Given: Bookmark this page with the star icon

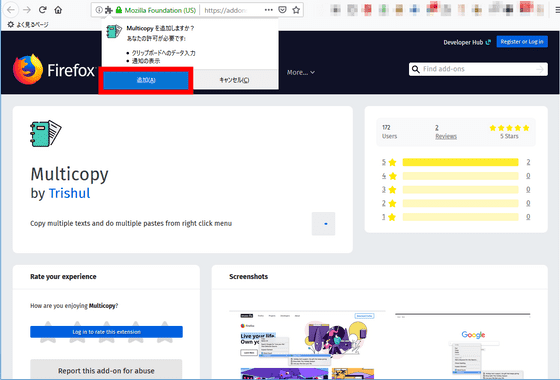Looking at the screenshot, I should 296,10.
